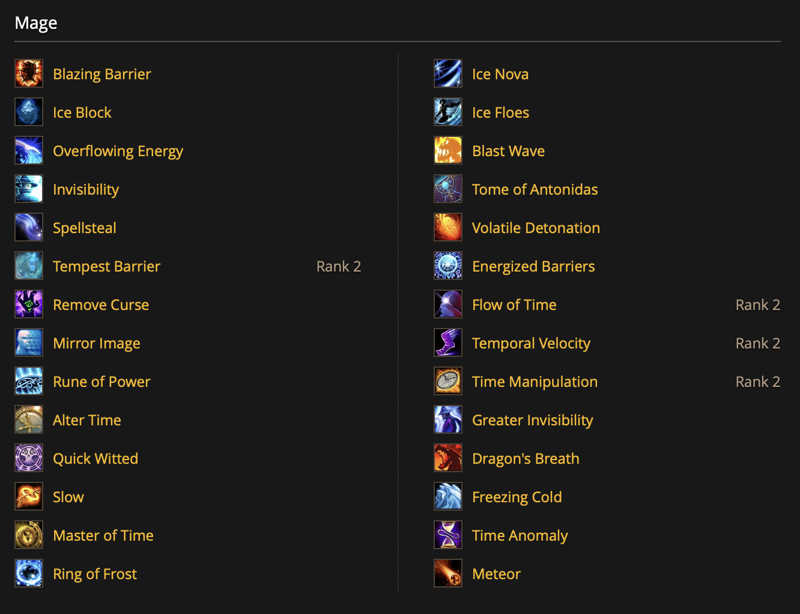Screen dimensions: 800x614
Task: Click the Alter Time icon
Action: pos(29,420)
